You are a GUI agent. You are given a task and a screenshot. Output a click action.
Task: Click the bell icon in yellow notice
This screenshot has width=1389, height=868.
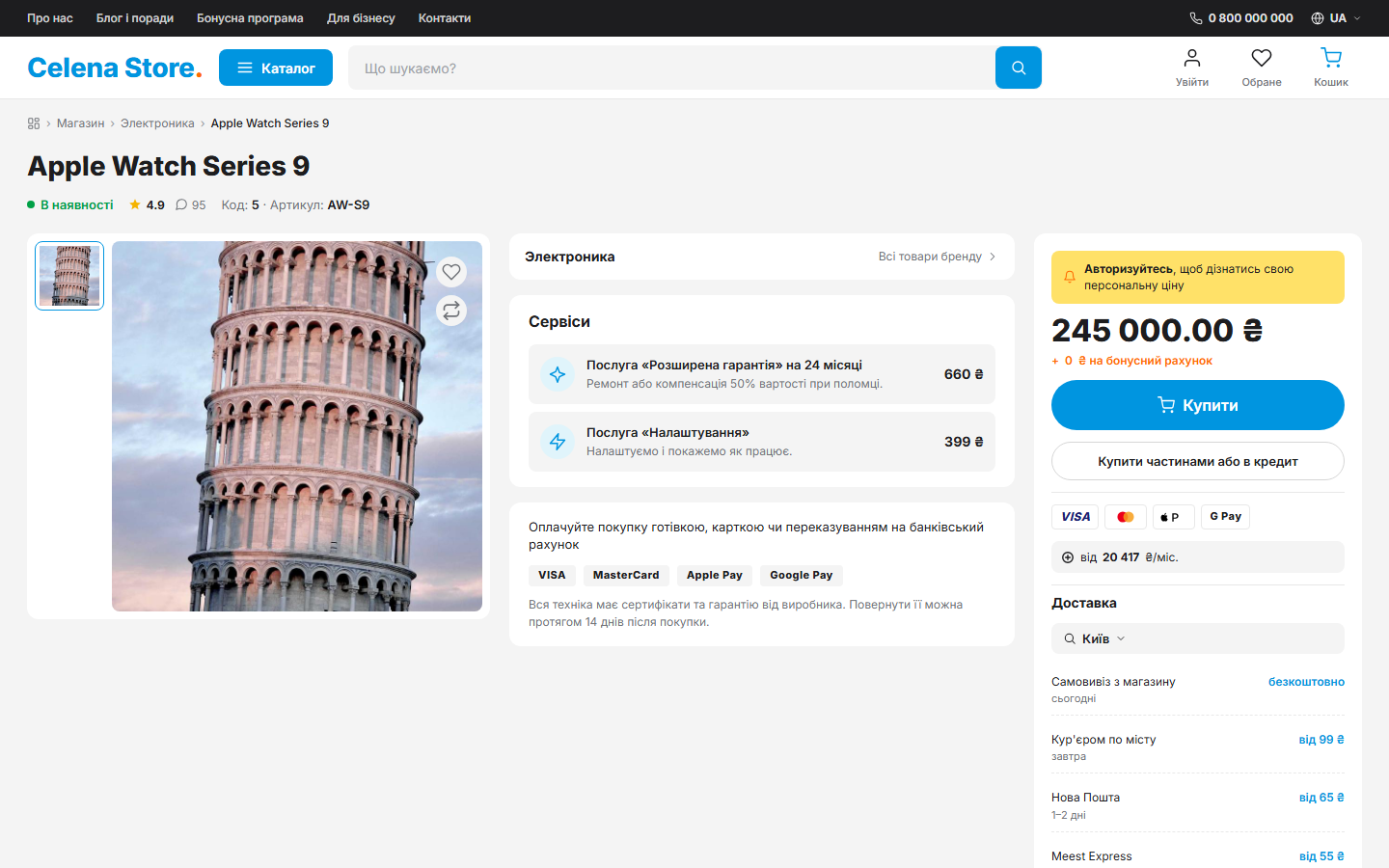1070,277
